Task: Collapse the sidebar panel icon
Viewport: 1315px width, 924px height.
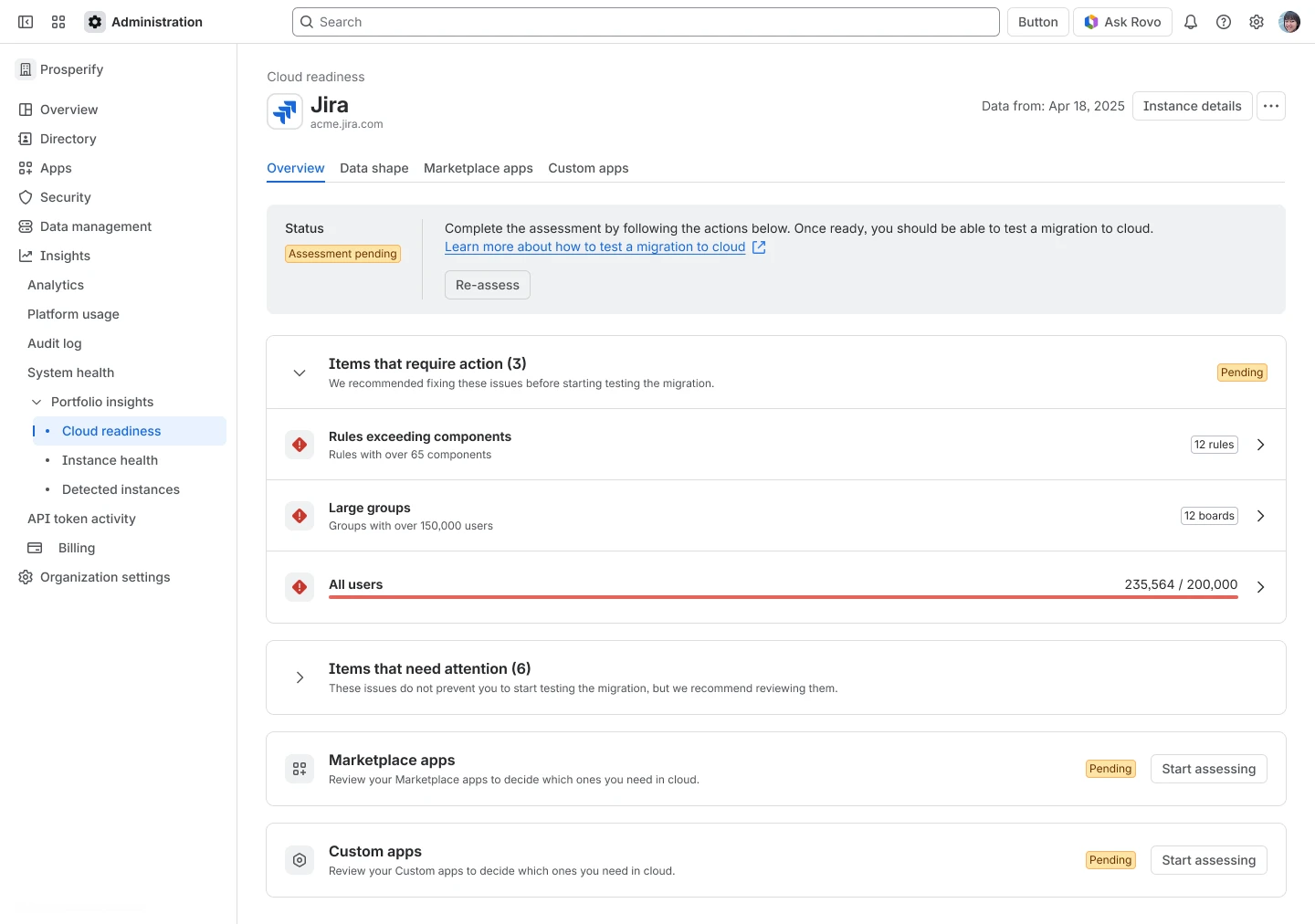Action: coord(26,22)
